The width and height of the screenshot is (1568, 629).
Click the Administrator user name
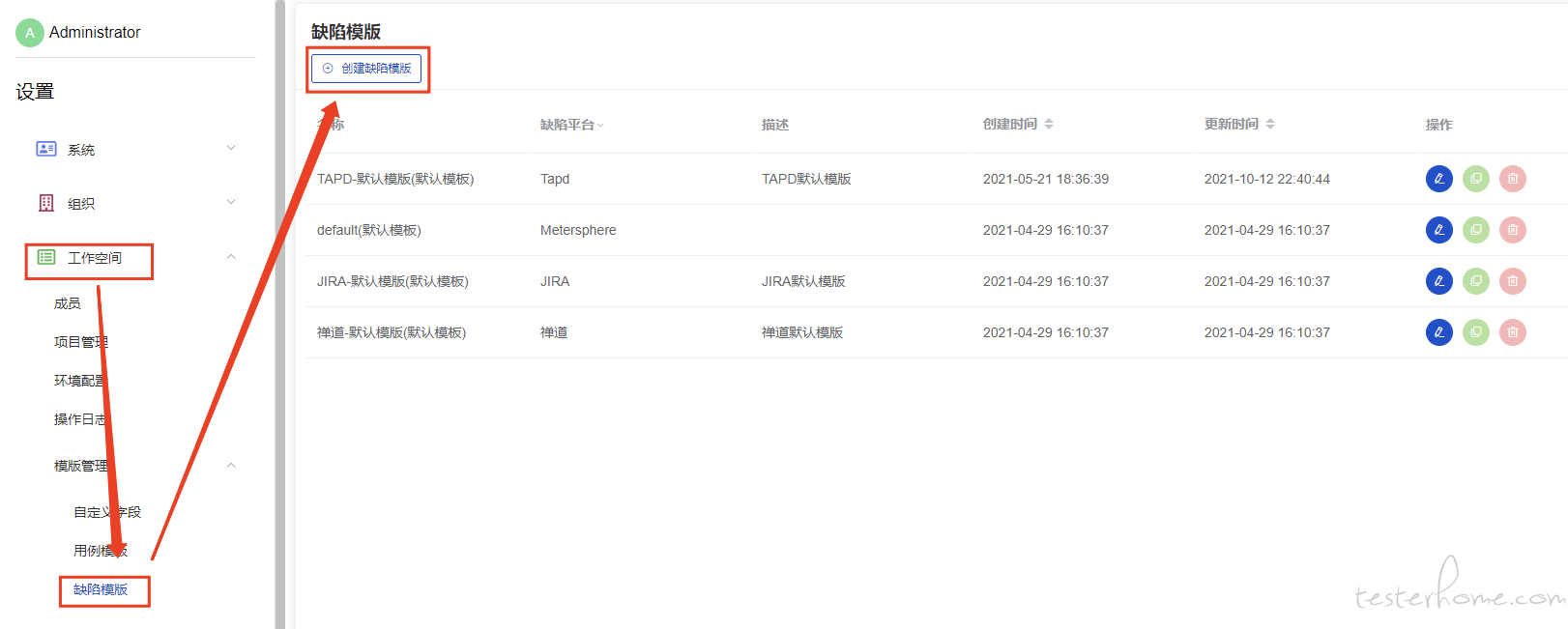coord(95,33)
